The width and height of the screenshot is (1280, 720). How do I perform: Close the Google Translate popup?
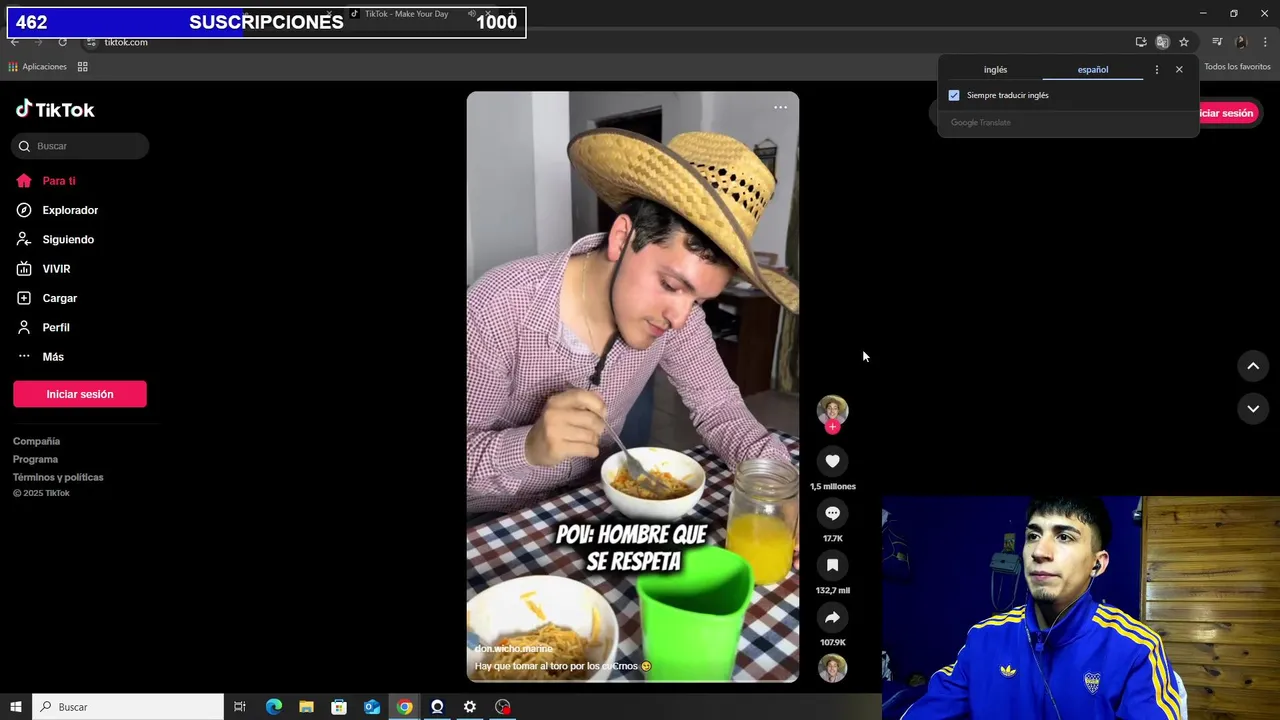(x=1179, y=70)
